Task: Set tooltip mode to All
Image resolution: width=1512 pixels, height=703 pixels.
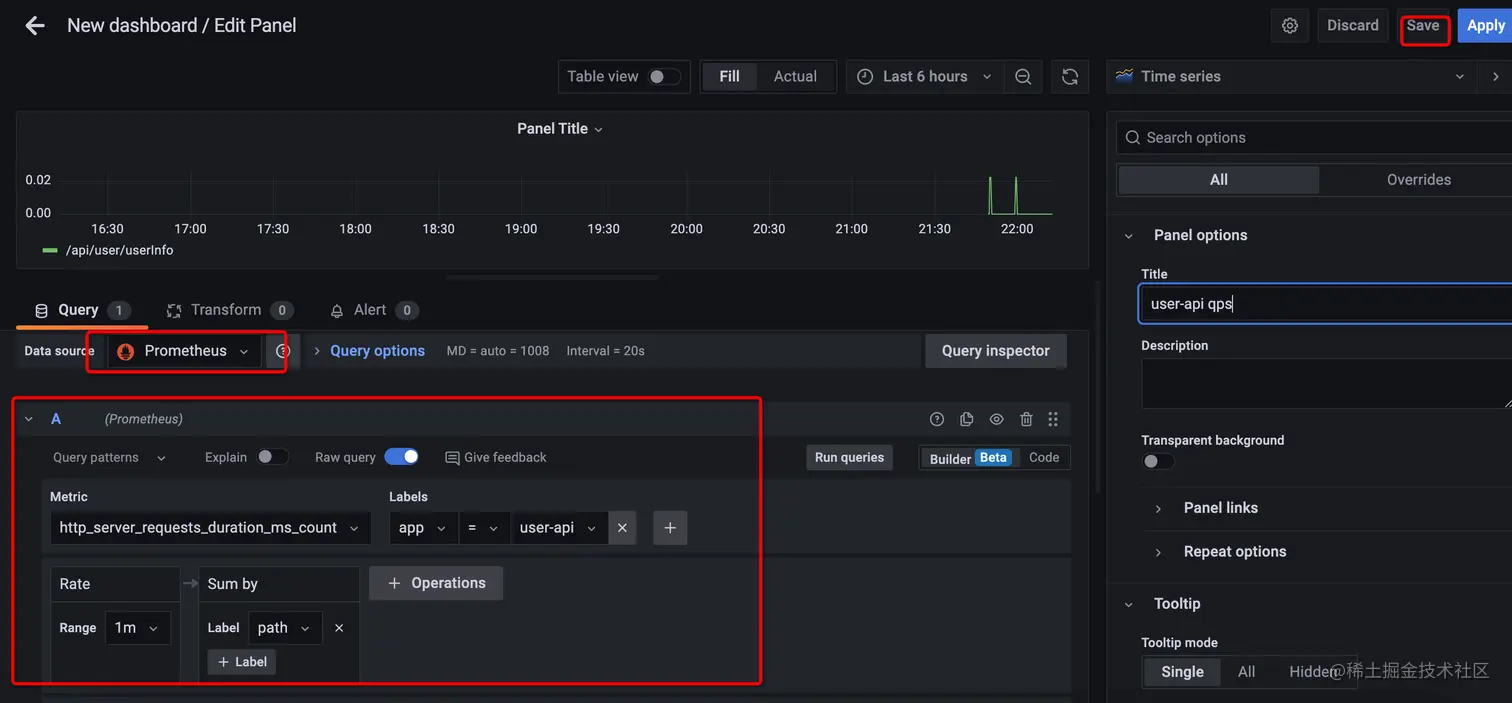Action: pyautogui.click(x=1246, y=672)
